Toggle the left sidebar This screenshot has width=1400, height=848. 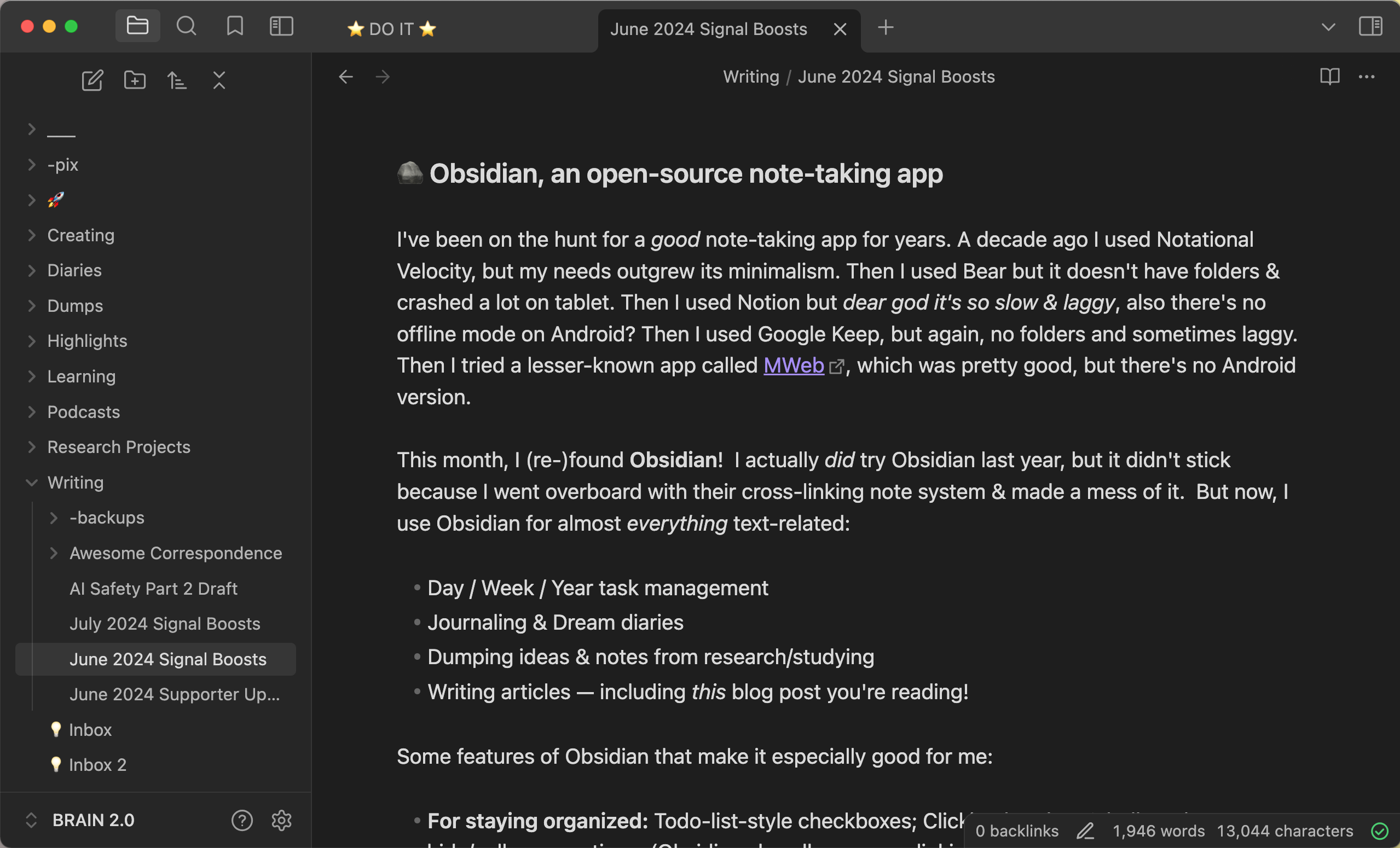tap(281, 26)
